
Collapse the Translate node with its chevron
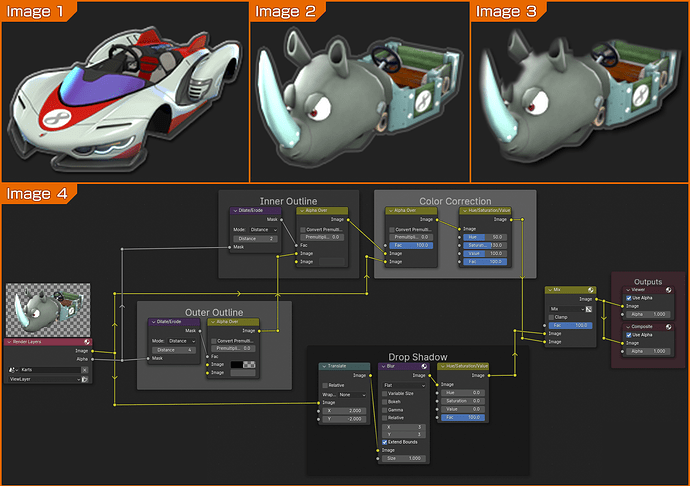point(324,366)
